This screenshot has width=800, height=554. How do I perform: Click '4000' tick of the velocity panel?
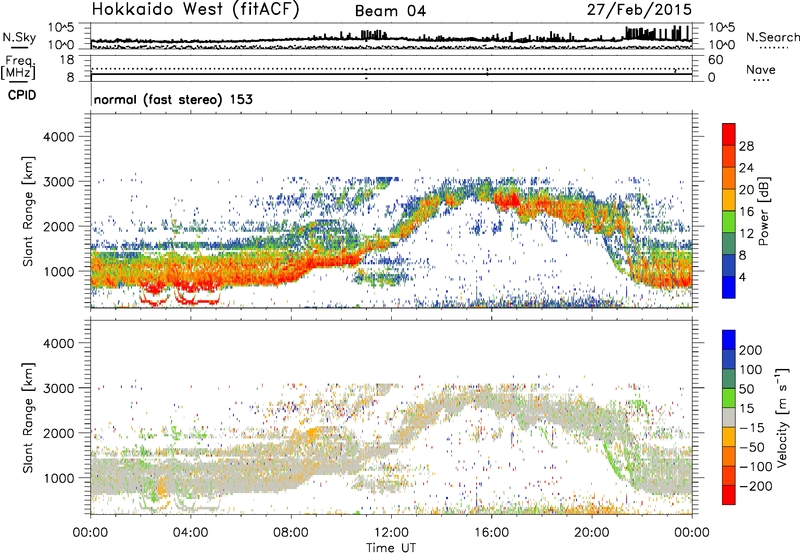(59, 343)
